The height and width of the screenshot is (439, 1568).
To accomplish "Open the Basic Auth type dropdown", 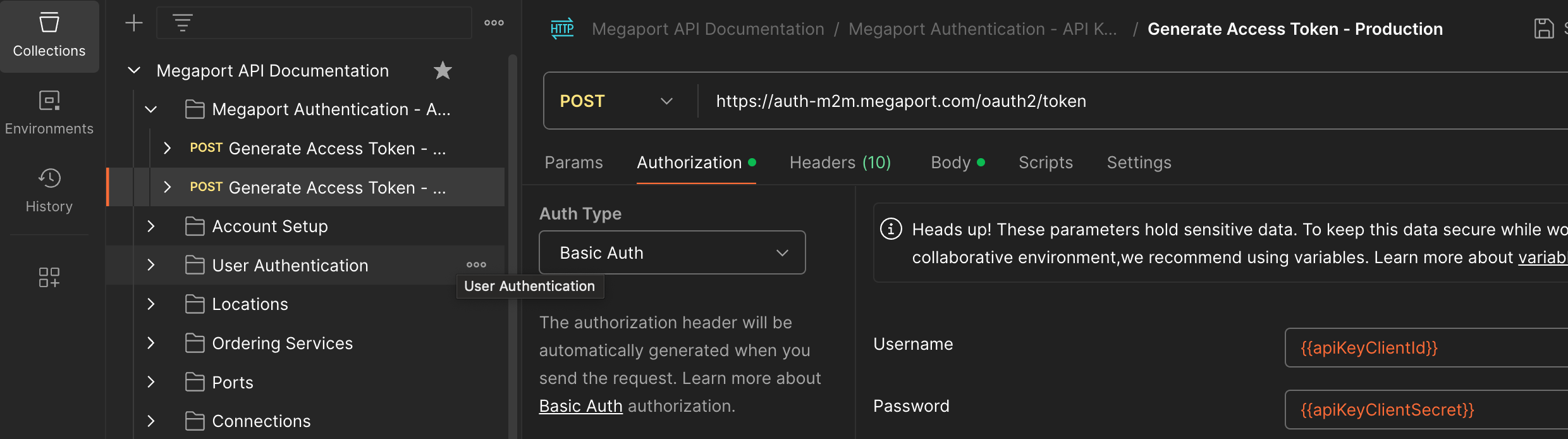I will (672, 252).
